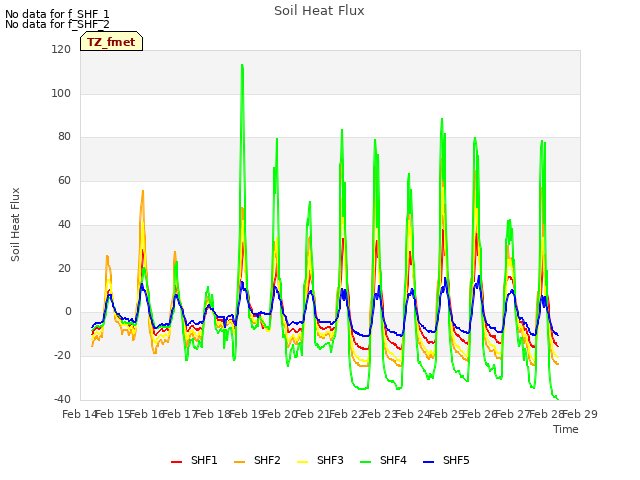Click the yellow SHF3 legend color marker
The image size is (640, 480).
click(302, 462)
